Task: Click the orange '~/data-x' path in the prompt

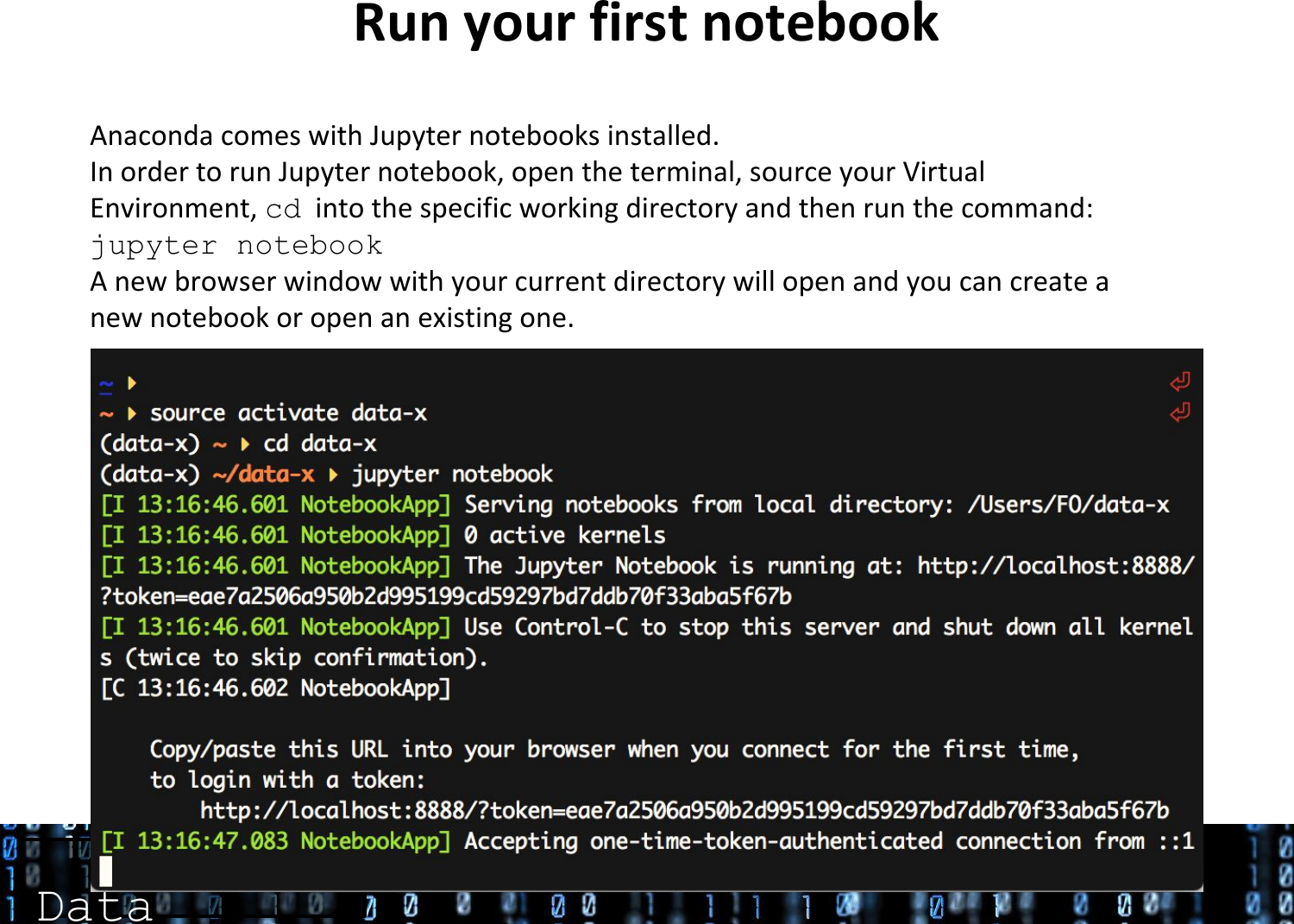Action: pos(263,475)
